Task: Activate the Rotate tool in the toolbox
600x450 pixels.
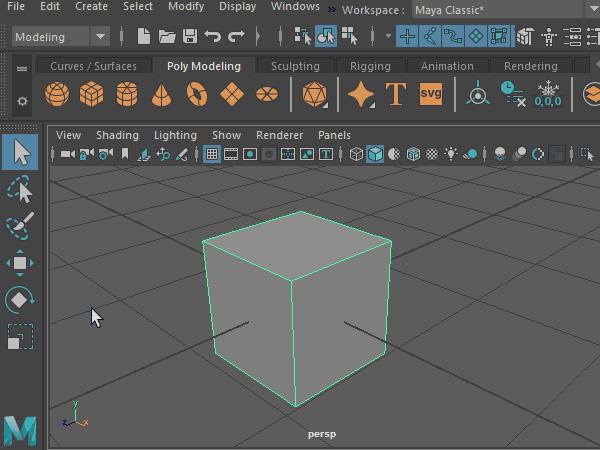Action: coord(20,299)
